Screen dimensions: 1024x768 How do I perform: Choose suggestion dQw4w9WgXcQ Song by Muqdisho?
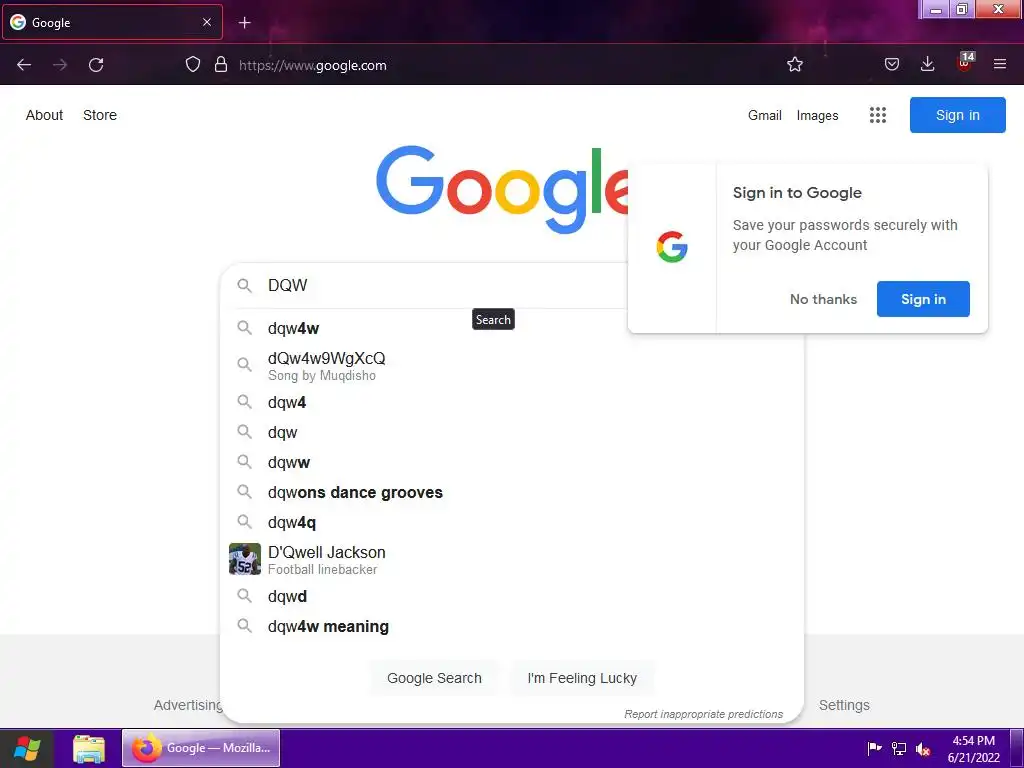point(512,366)
